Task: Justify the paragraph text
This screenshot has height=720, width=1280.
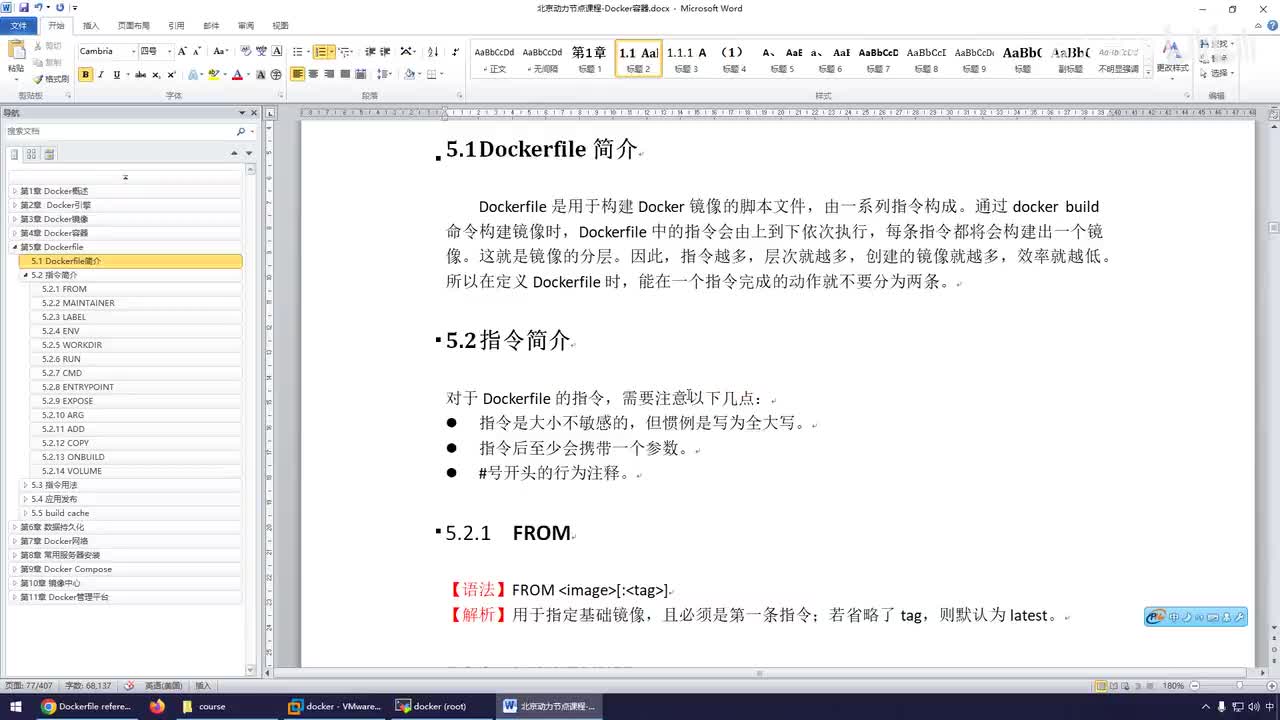Action: [346, 74]
